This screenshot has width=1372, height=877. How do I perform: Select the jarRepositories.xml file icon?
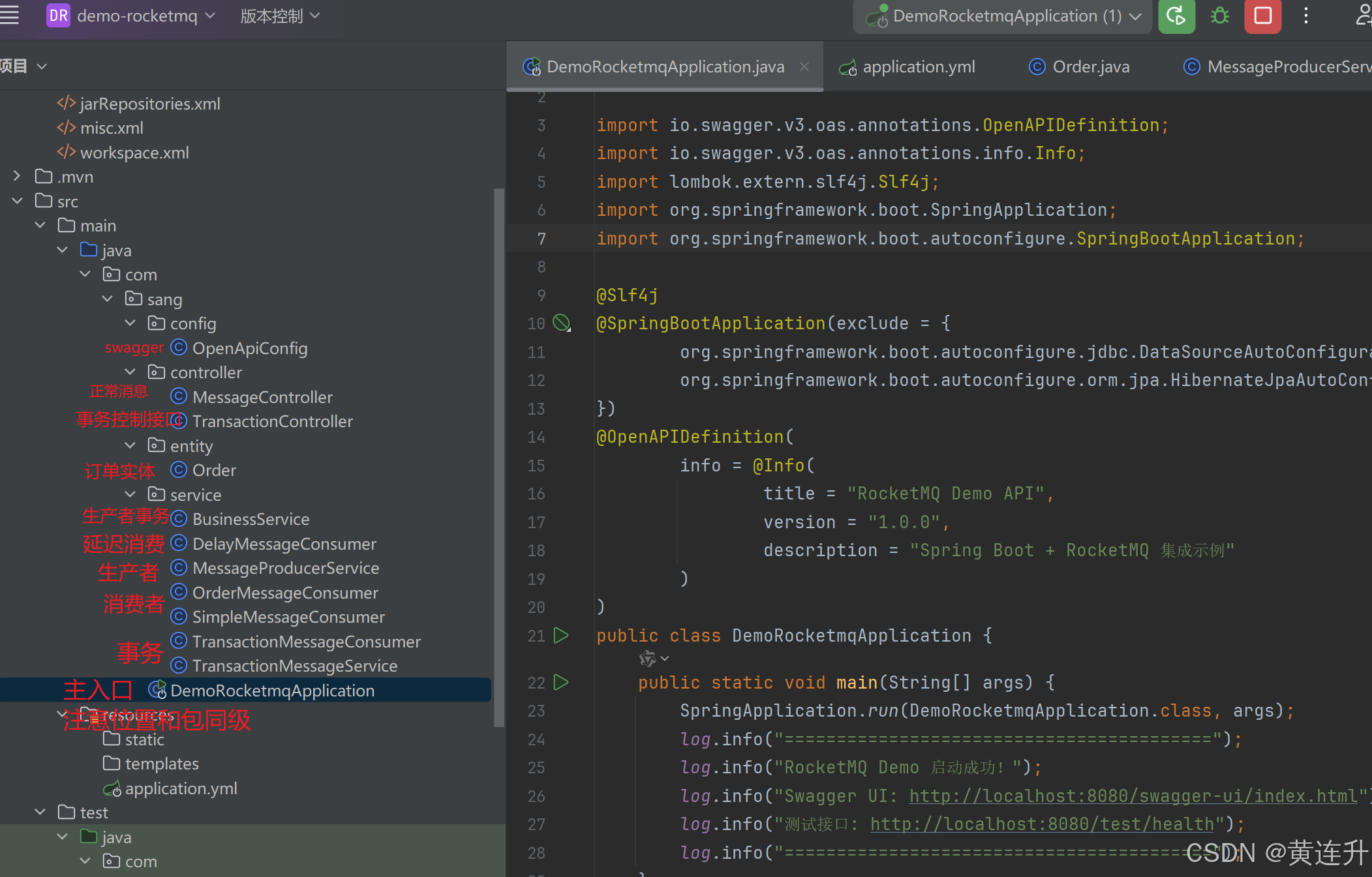coord(66,103)
